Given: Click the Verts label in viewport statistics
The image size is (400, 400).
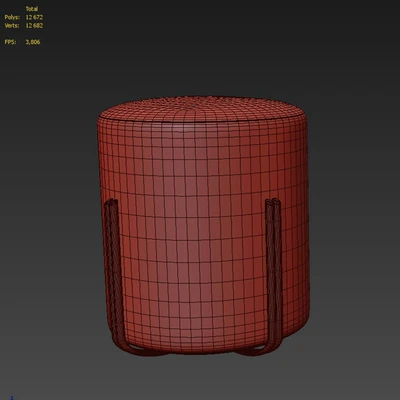Looking at the screenshot, I should 12,25.
